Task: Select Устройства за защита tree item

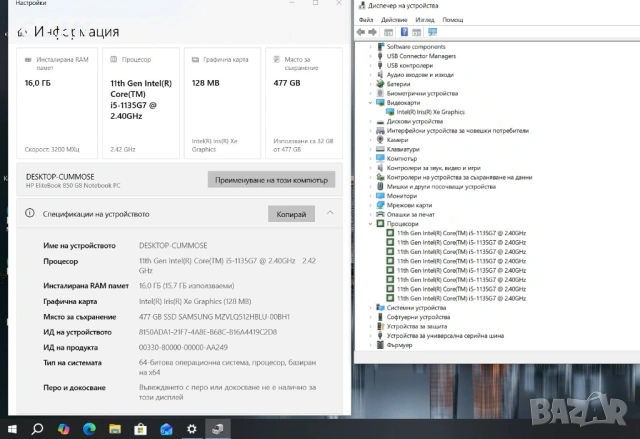Action: [417, 326]
